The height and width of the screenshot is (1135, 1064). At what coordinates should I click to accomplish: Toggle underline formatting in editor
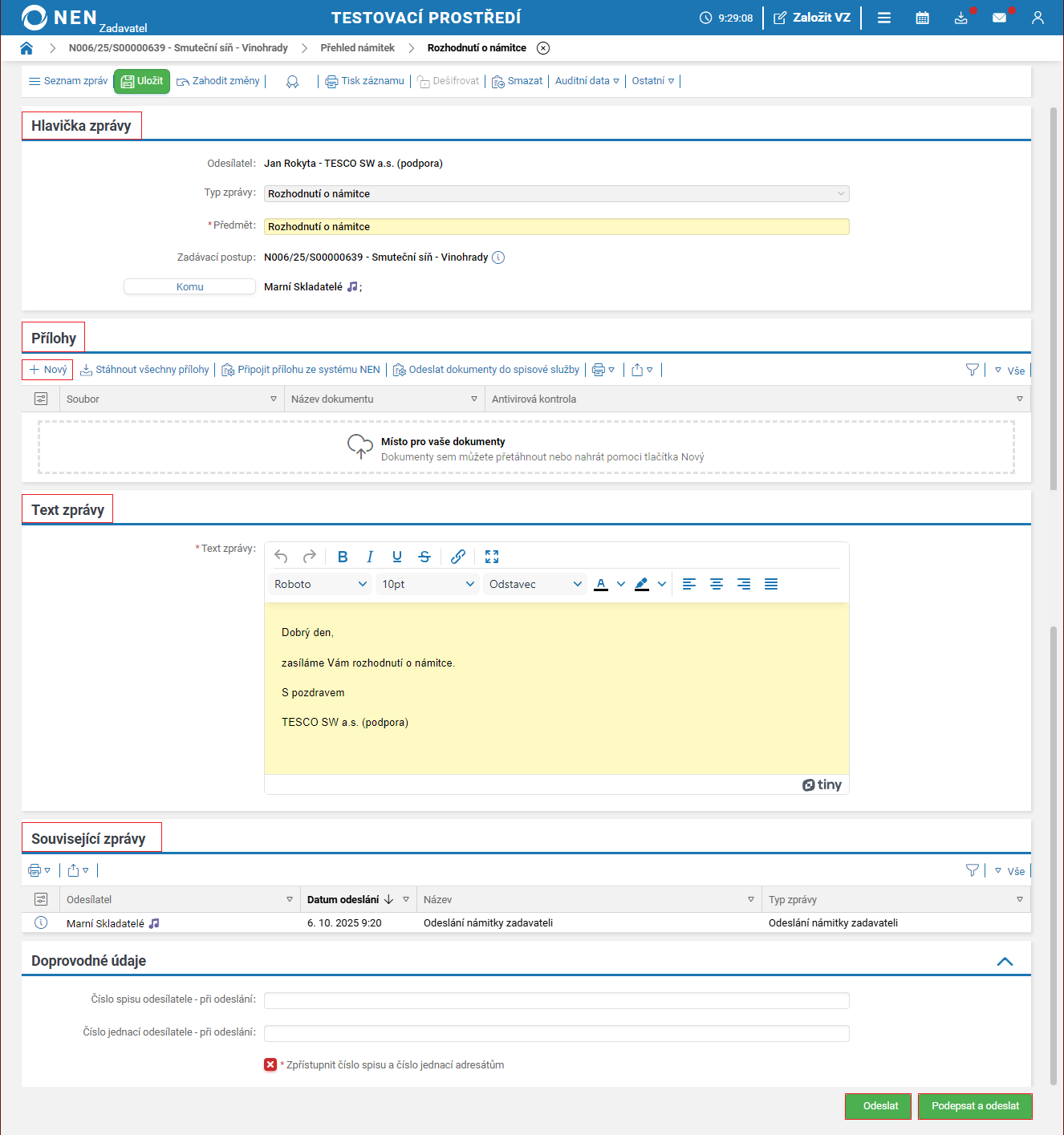pyautogui.click(x=397, y=557)
